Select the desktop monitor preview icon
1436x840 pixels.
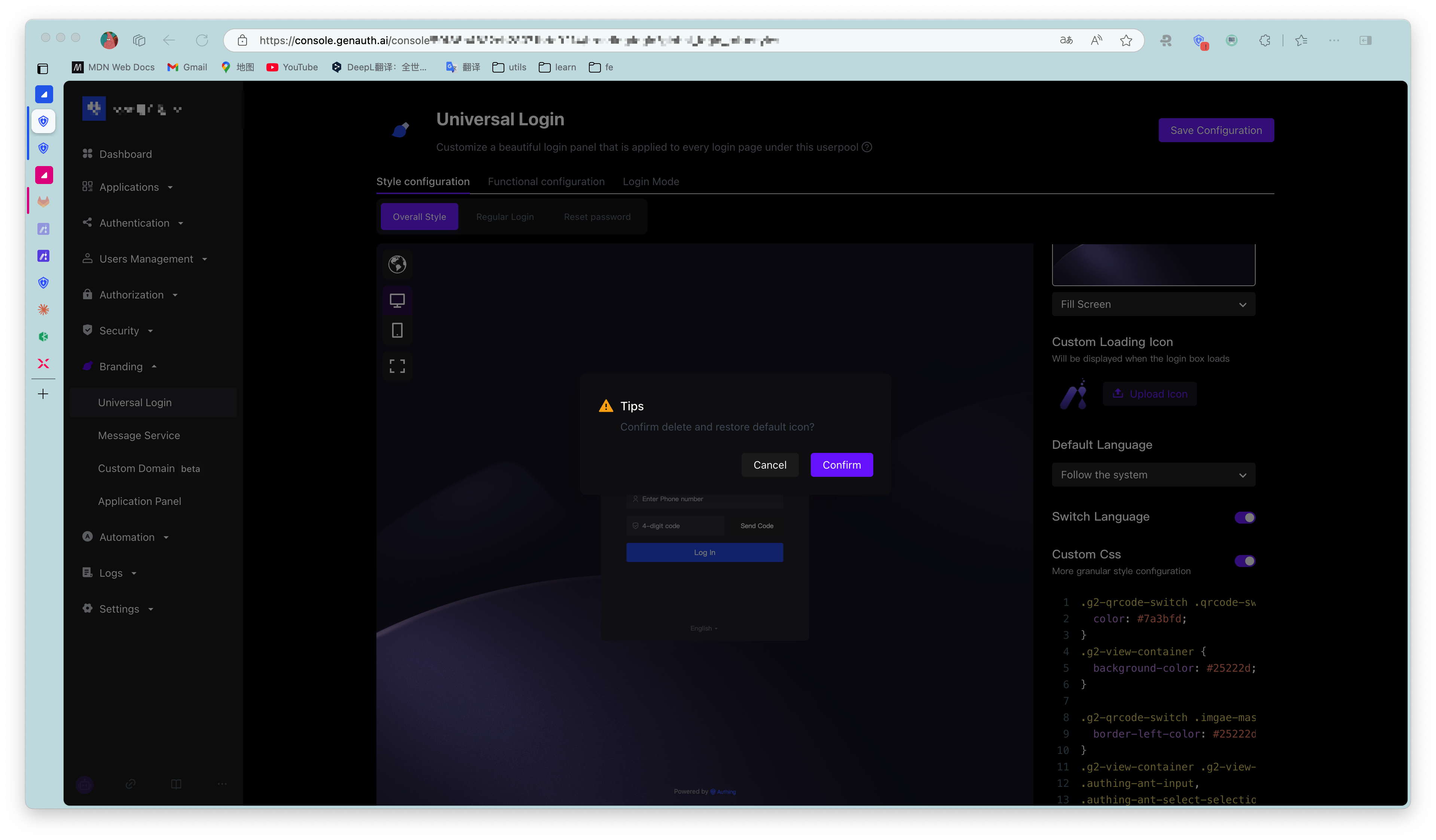397,300
